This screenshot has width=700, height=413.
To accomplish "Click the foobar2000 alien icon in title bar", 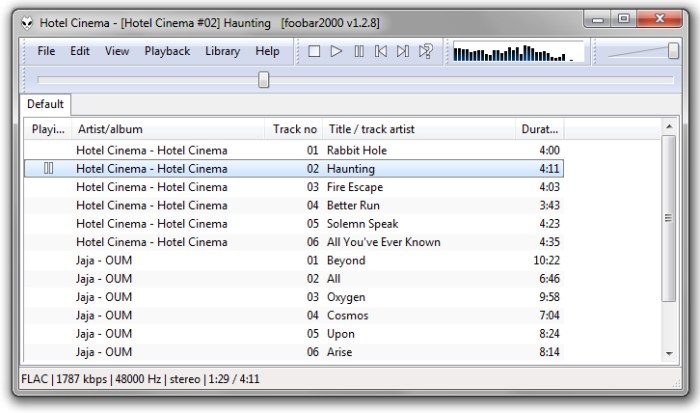I will click(x=27, y=23).
